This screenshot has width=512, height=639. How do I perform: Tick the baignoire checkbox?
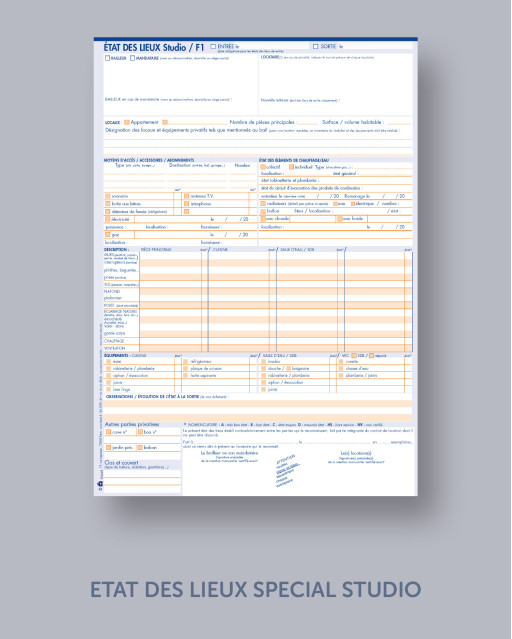(288, 368)
